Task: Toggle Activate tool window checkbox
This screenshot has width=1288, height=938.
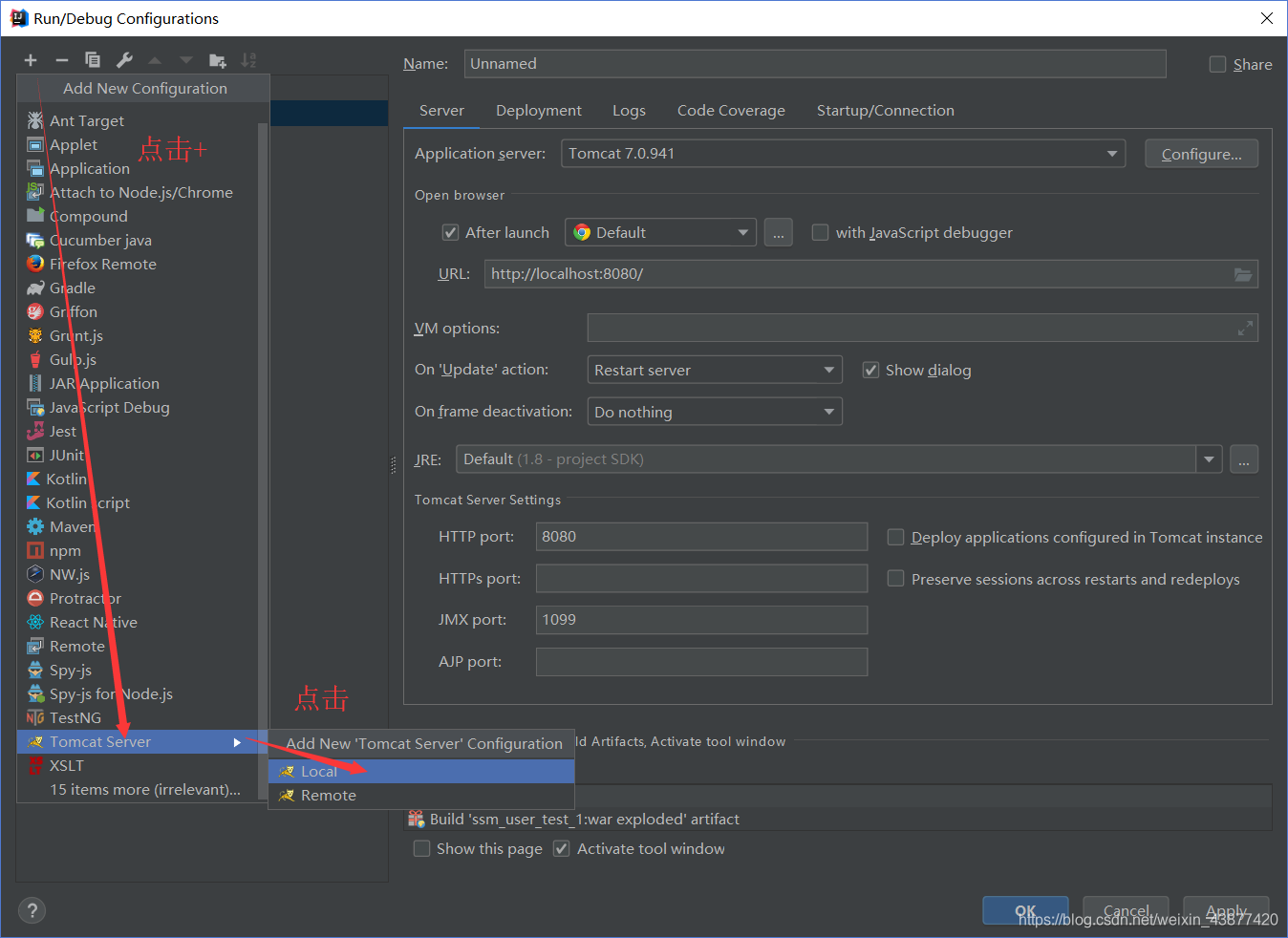Action: pyautogui.click(x=562, y=848)
